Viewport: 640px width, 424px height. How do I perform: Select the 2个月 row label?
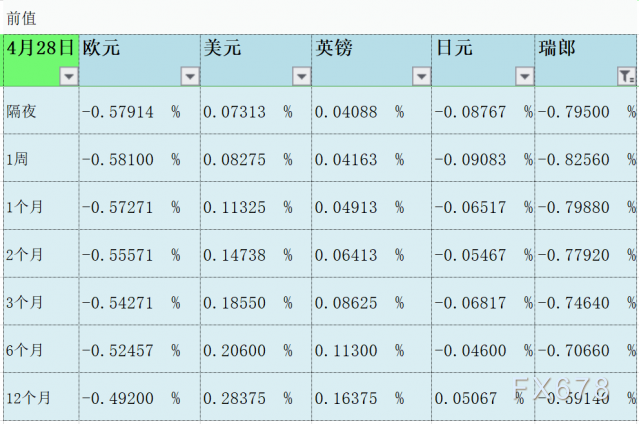pyautogui.click(x=41, y=253)
